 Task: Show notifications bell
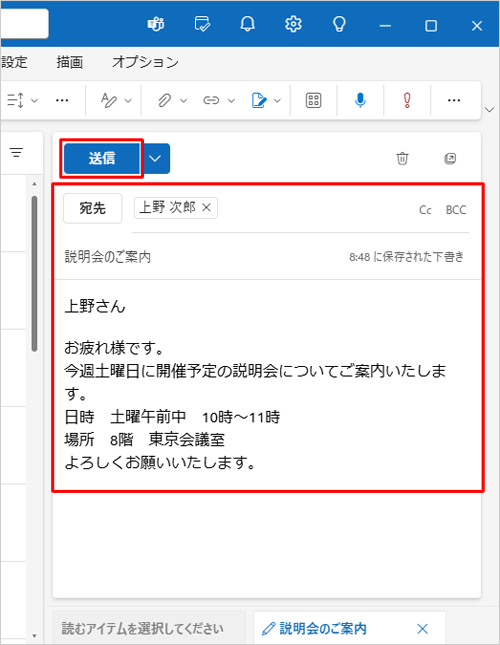248,25
